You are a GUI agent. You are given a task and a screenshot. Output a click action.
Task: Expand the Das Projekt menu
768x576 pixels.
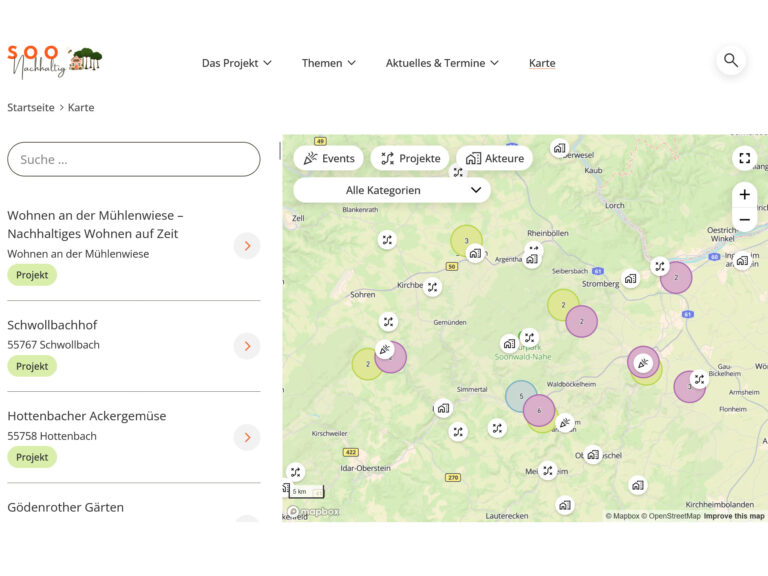[237, 63]
